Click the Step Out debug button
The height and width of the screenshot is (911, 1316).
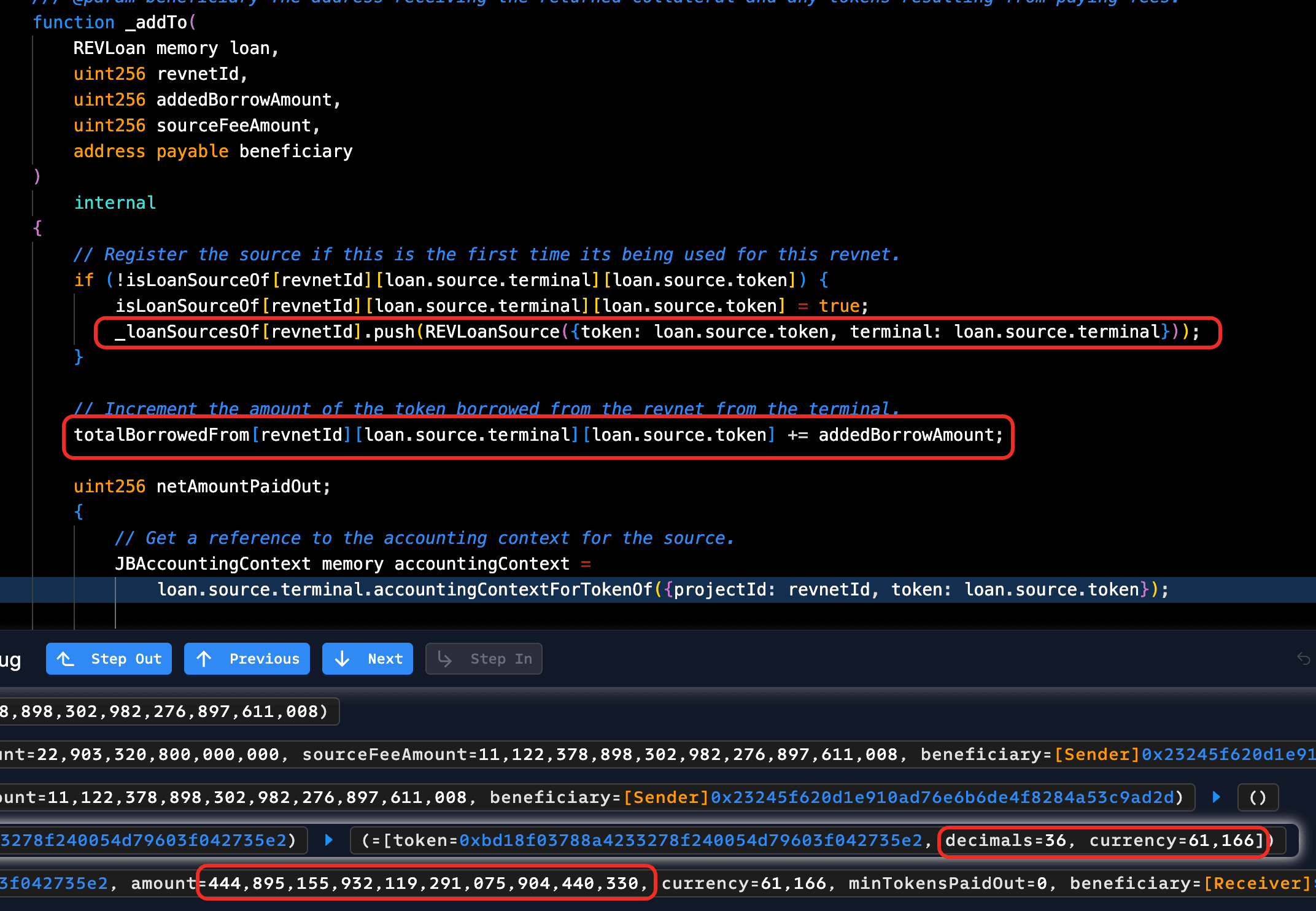(x=109, y=659)
